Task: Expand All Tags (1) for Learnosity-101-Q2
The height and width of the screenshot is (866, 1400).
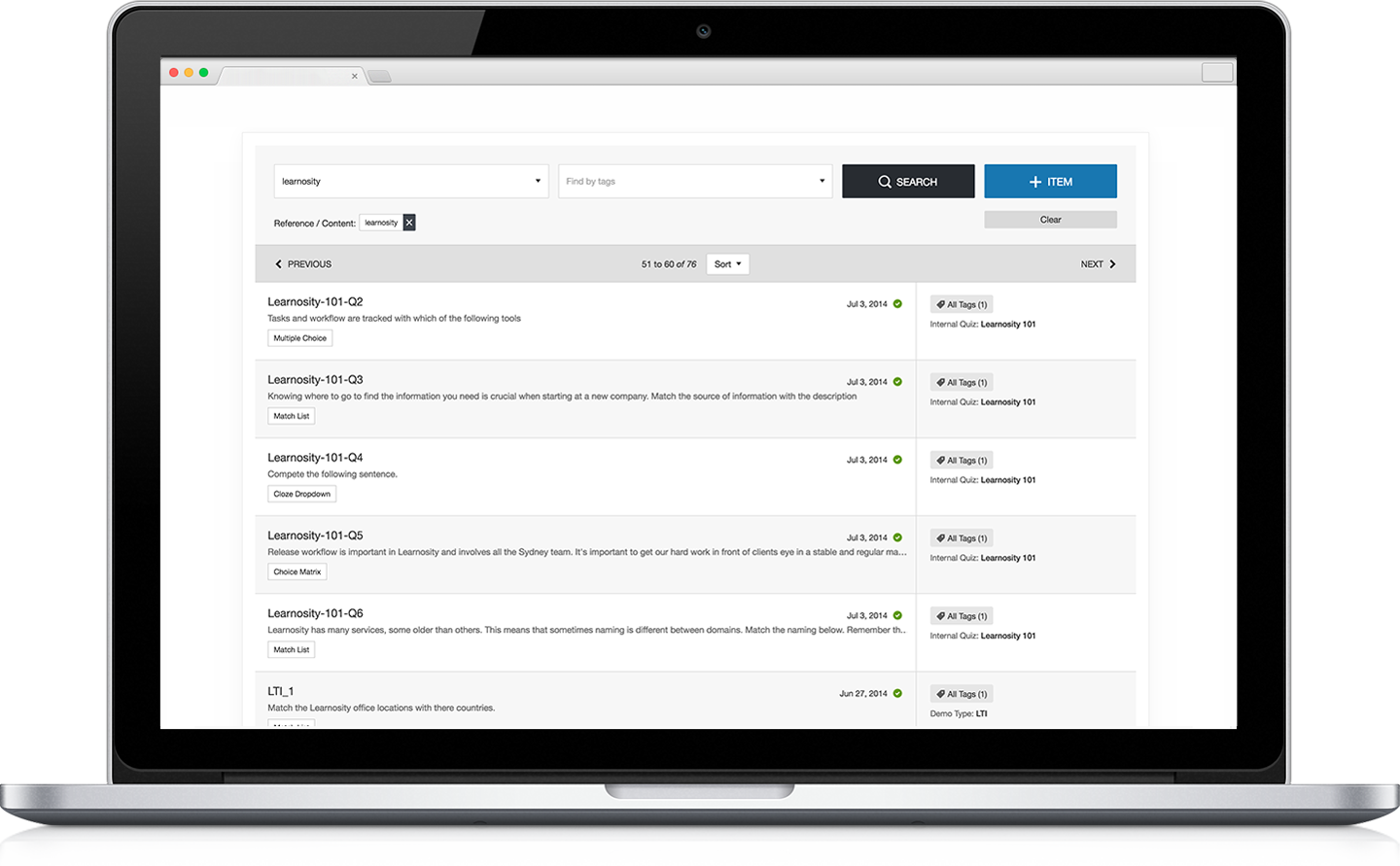Action: tap(962, 304)
